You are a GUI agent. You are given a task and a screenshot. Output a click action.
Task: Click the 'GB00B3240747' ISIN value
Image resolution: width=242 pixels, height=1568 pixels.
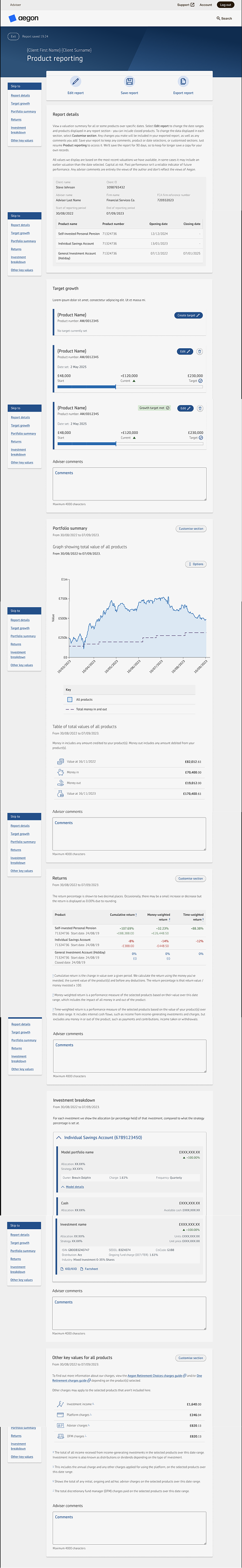pyautogui.click(x=79, y=1250)
